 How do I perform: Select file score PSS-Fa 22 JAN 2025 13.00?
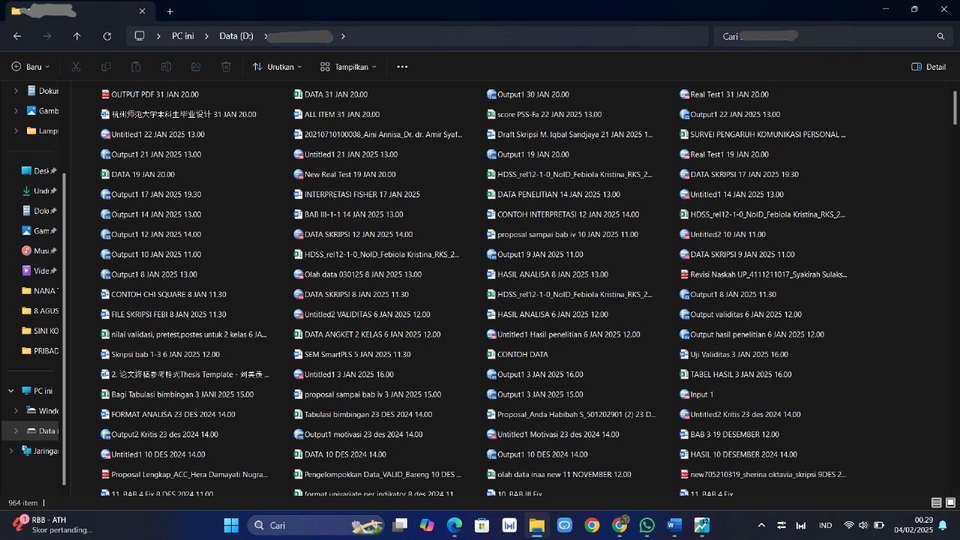point(544,114)
